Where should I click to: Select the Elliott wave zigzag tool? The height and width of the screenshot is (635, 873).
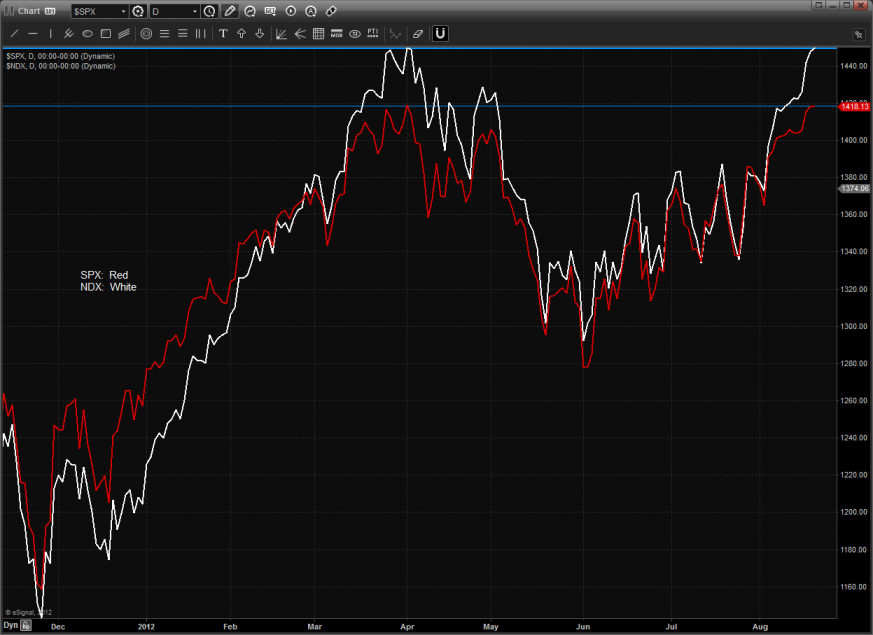pos(395,34)
